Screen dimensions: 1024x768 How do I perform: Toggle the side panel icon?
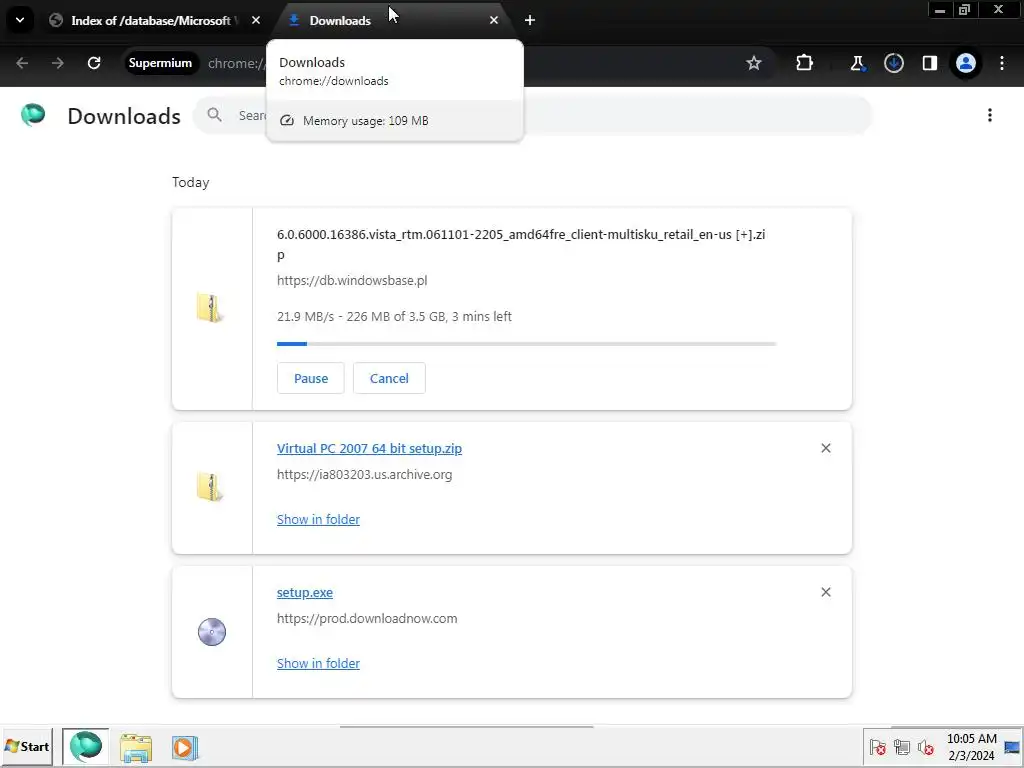pyautogui.click(x=929, y=63)
